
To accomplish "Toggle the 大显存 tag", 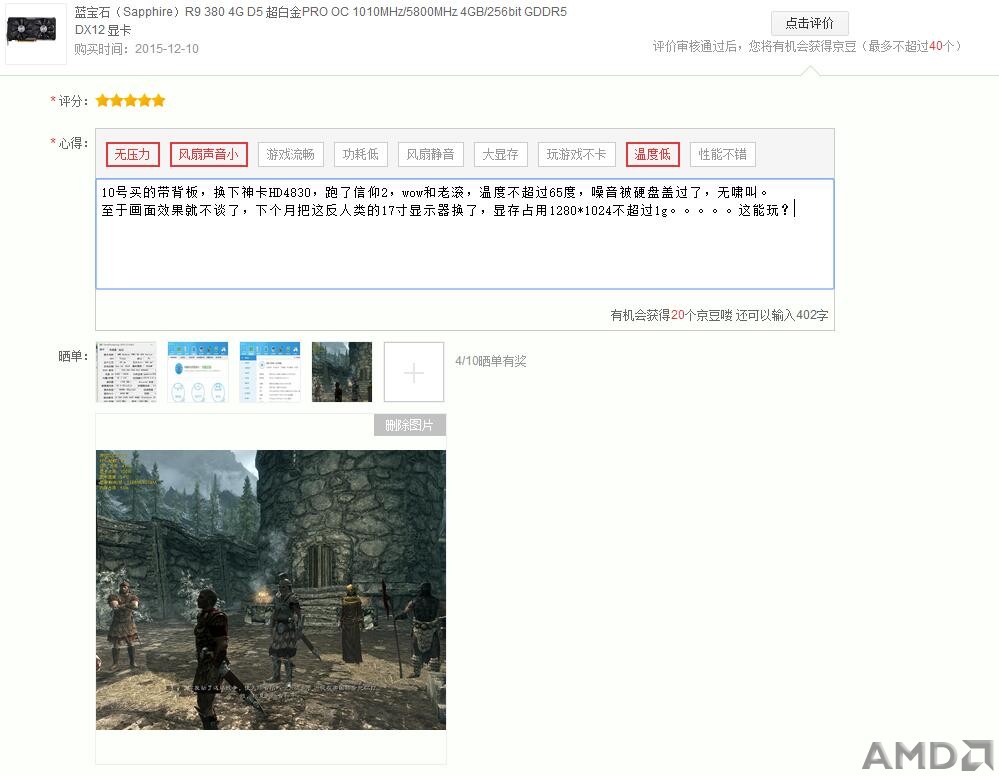I will coord(500,154).
